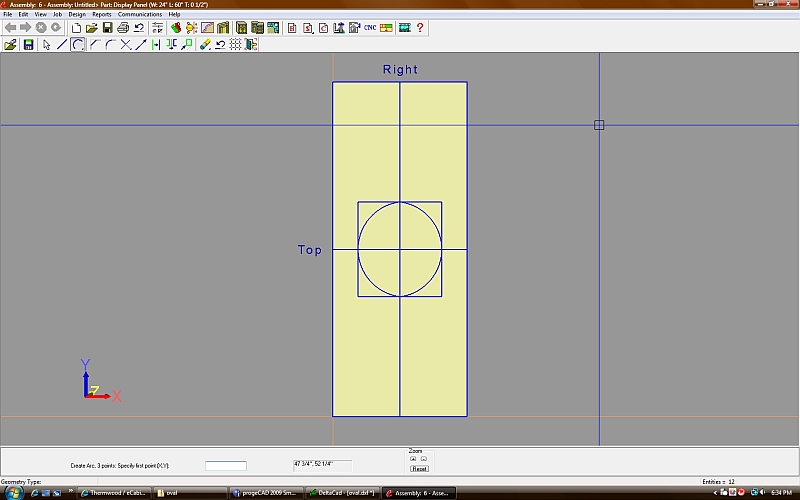Open the File menu
The image size is (800, 500).
point(8,15)
